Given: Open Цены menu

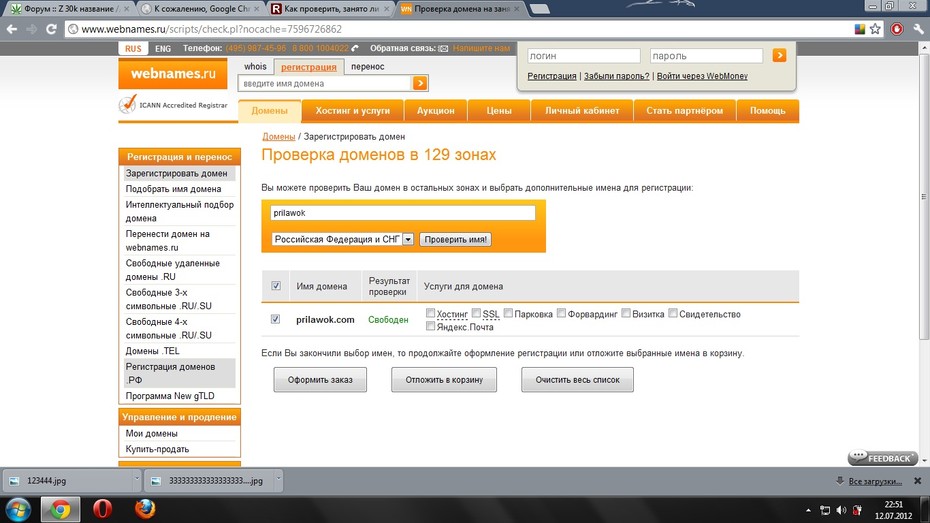Looking at the screenshot, I should (x=499, y=111).
